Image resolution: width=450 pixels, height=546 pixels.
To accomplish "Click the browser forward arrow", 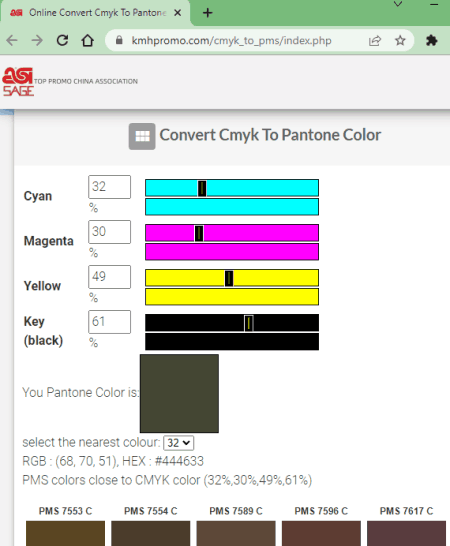I will [37, 41].
